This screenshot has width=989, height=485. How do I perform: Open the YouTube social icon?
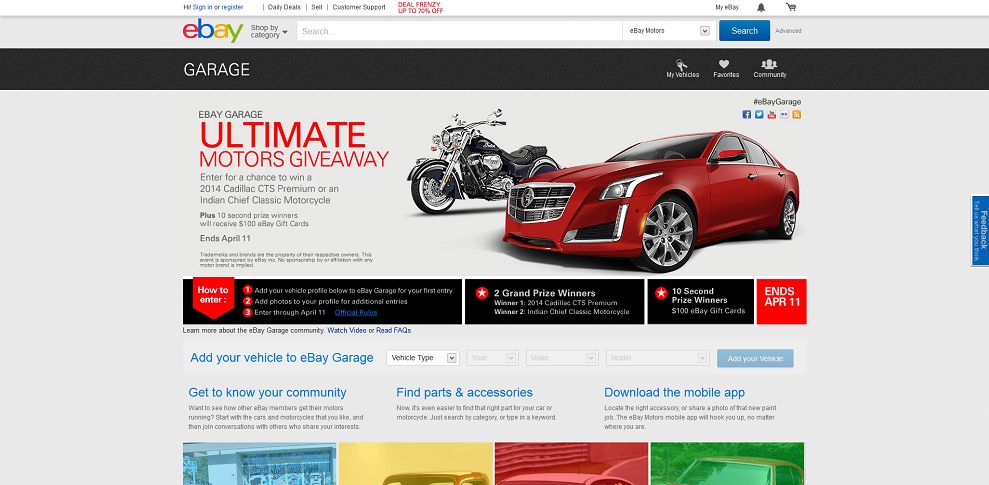[772, 115]
